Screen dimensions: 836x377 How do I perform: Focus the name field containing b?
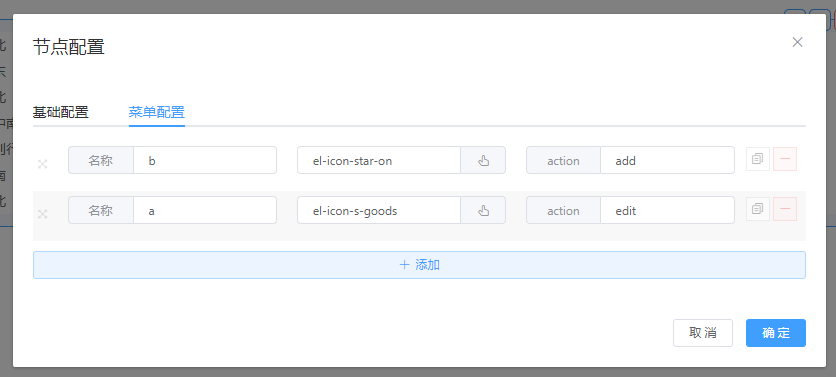click(205, 160)
